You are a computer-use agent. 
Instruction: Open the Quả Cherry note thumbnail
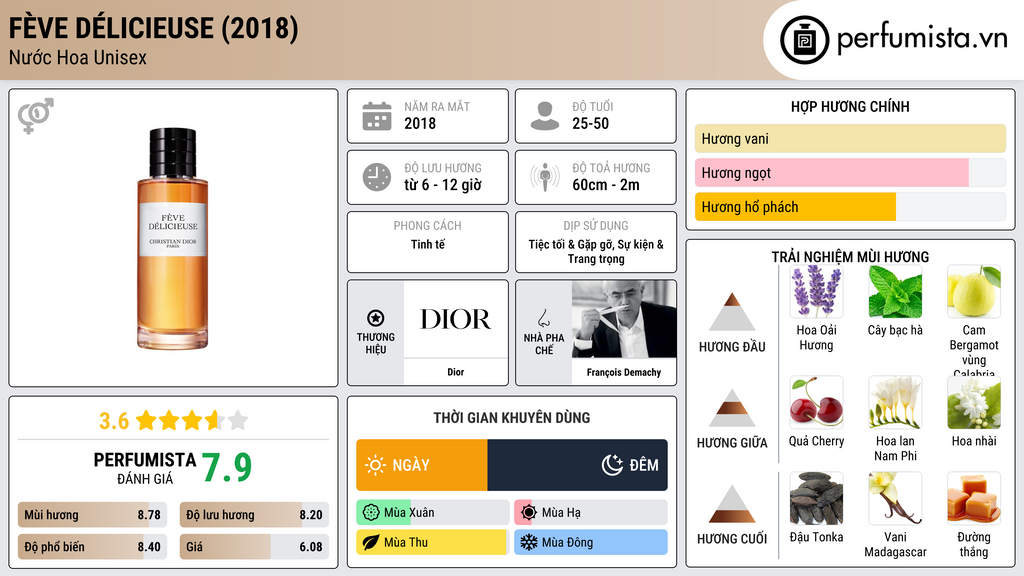pyautogui.click(x=816, y=402)
